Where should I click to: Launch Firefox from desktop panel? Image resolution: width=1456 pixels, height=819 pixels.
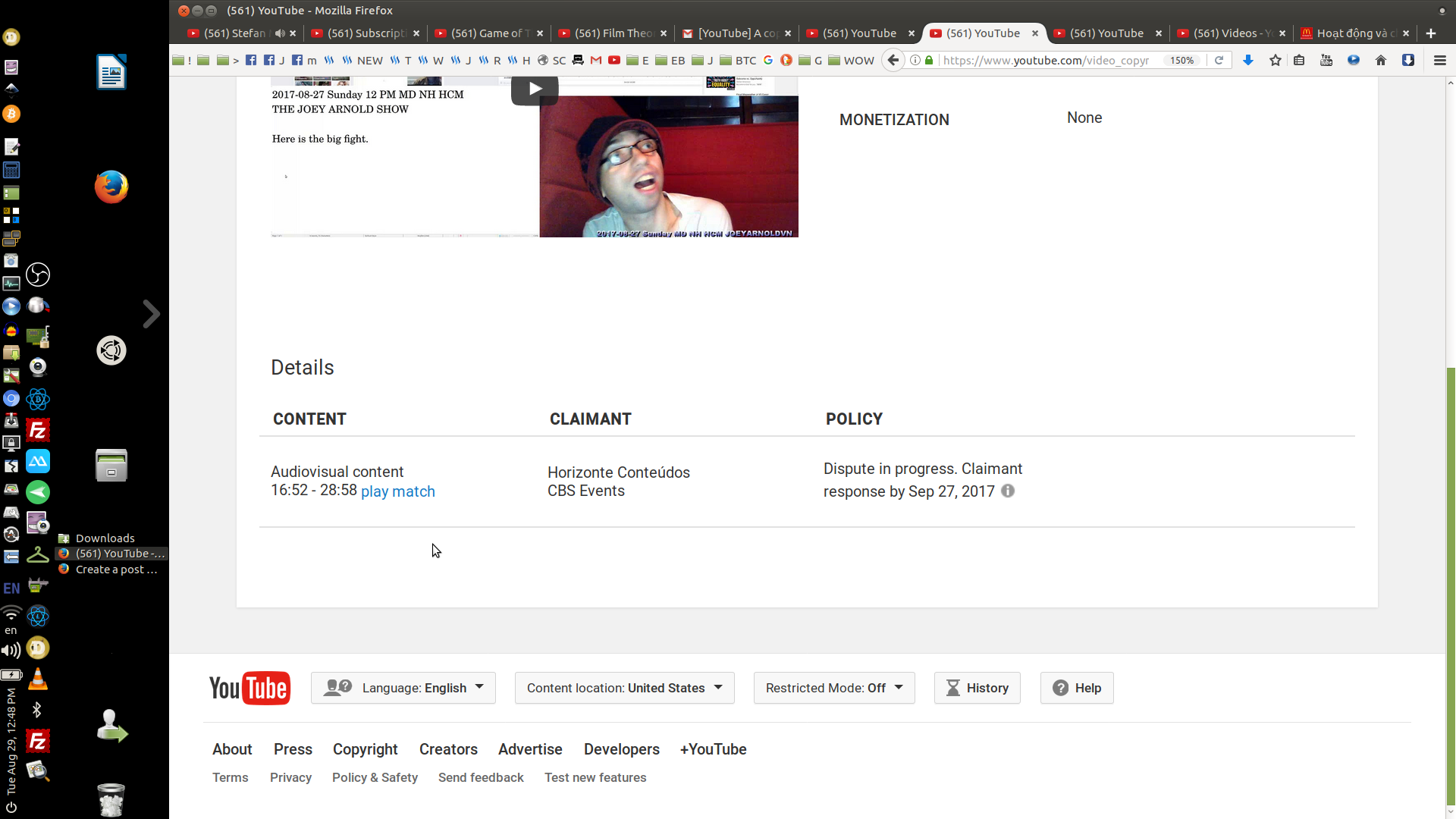(111, 187)
